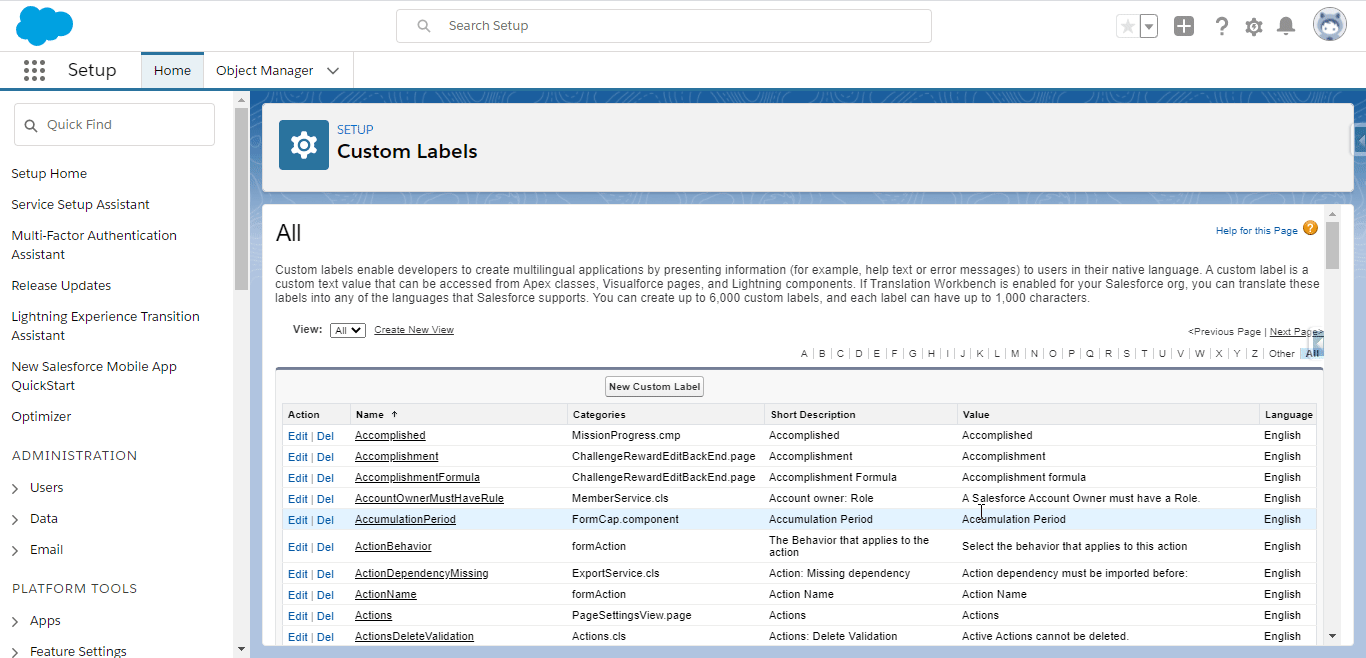The height and width of the screenshot is (658, 1366).
Task: Delete the Accomplishment label
Action: coord(325,457)
